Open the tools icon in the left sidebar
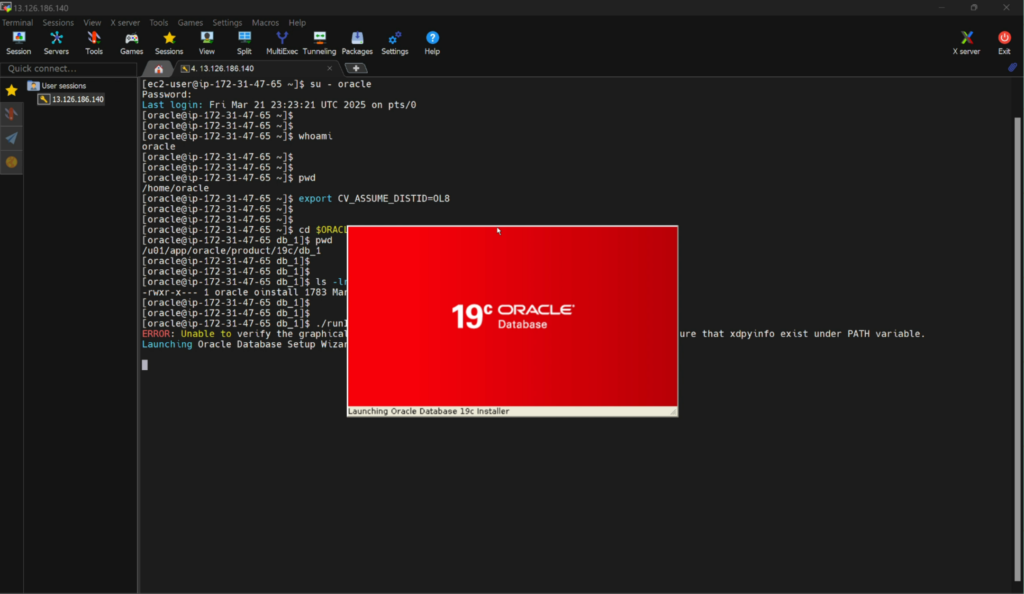 (x=12, y=114)
